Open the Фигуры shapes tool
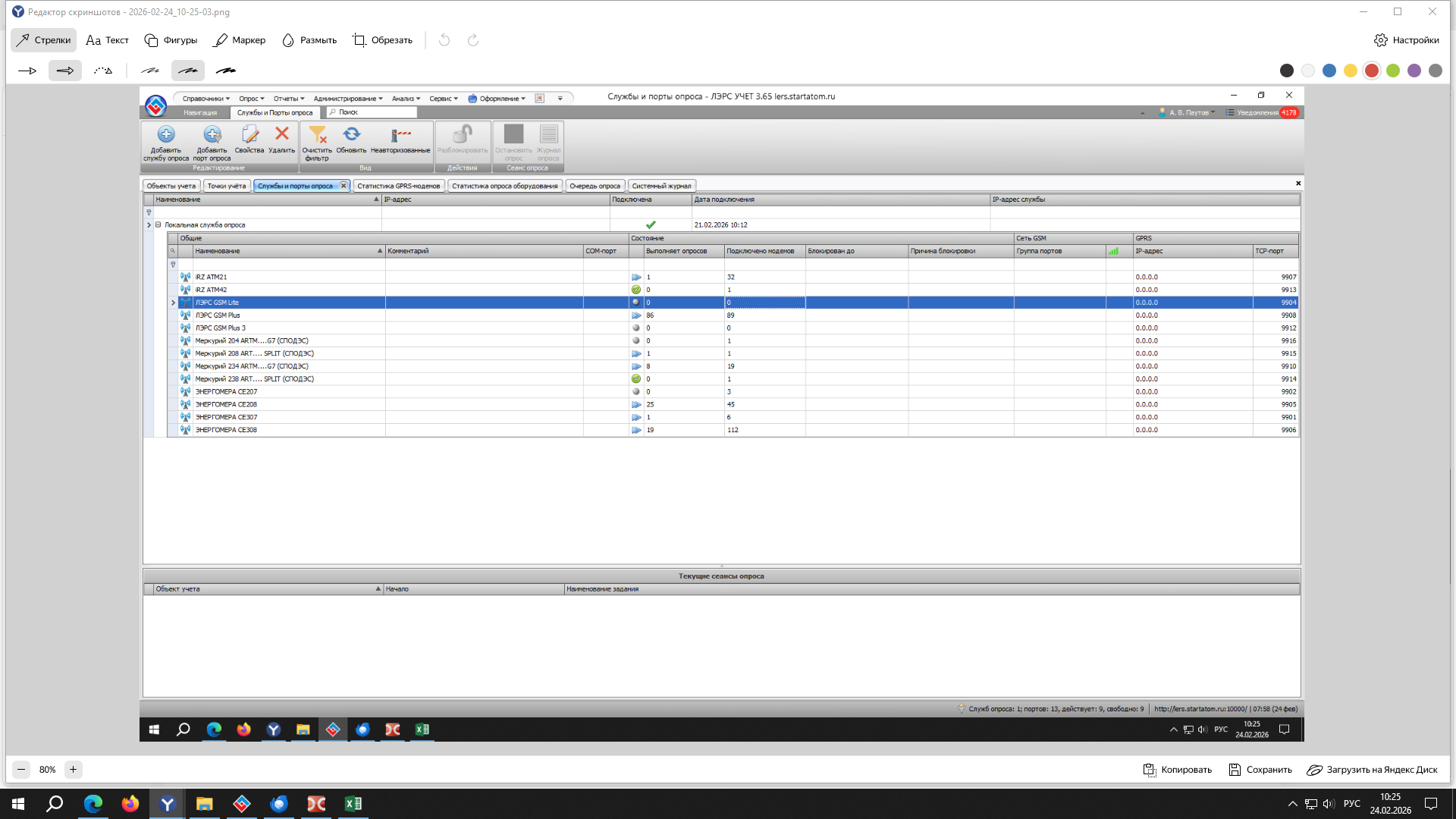 [171, 40]
